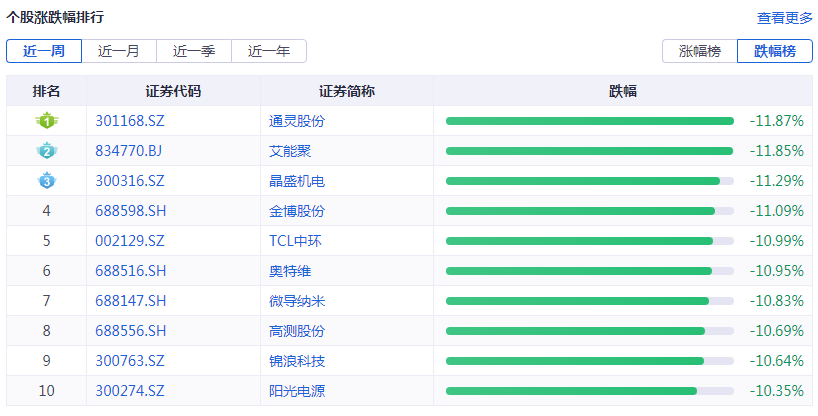Switch to 近一季 period tab

point(194,51)
